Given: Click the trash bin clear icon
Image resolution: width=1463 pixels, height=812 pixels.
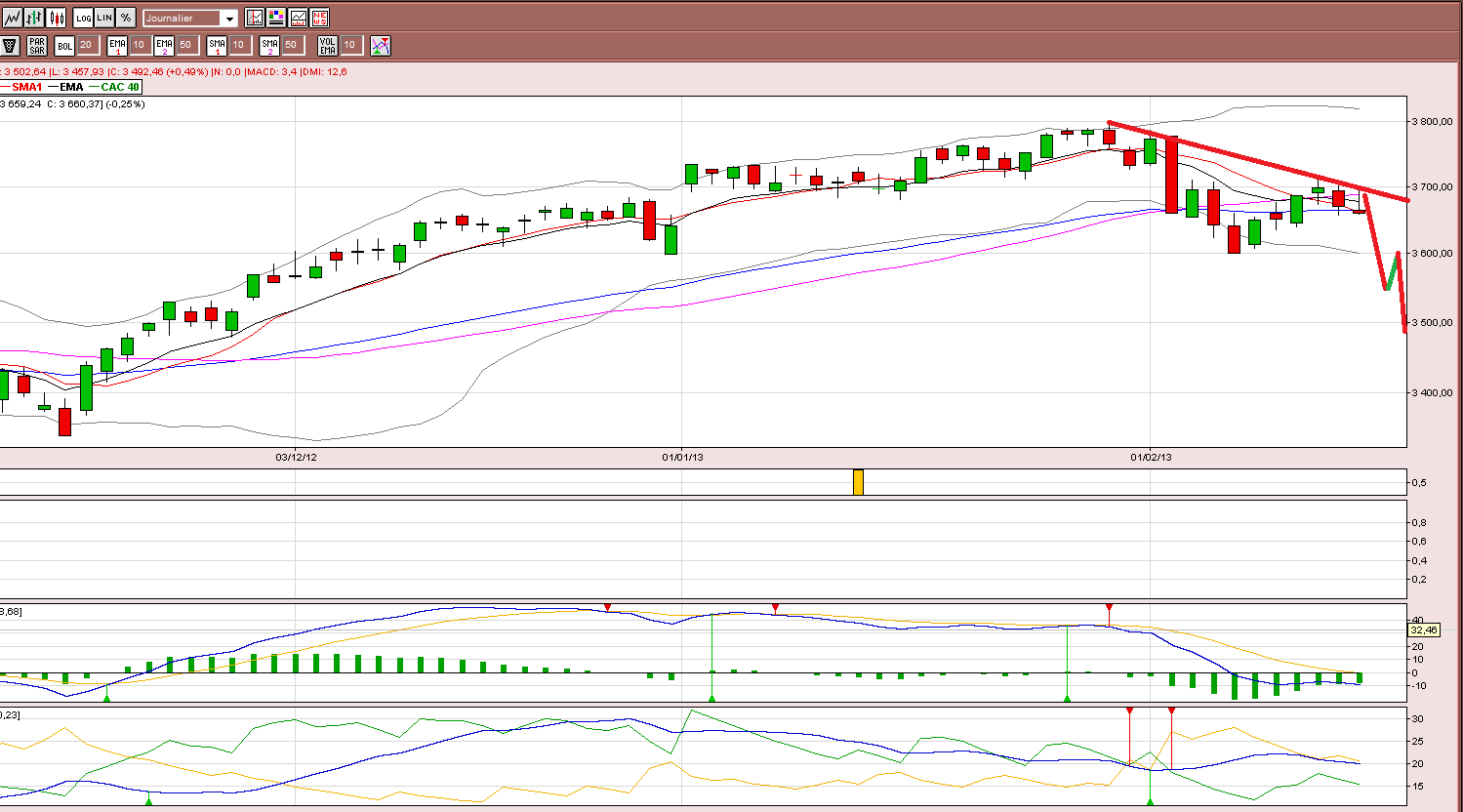Looking at the screenshot, I should pyautogui.click(x=11, y=45).
